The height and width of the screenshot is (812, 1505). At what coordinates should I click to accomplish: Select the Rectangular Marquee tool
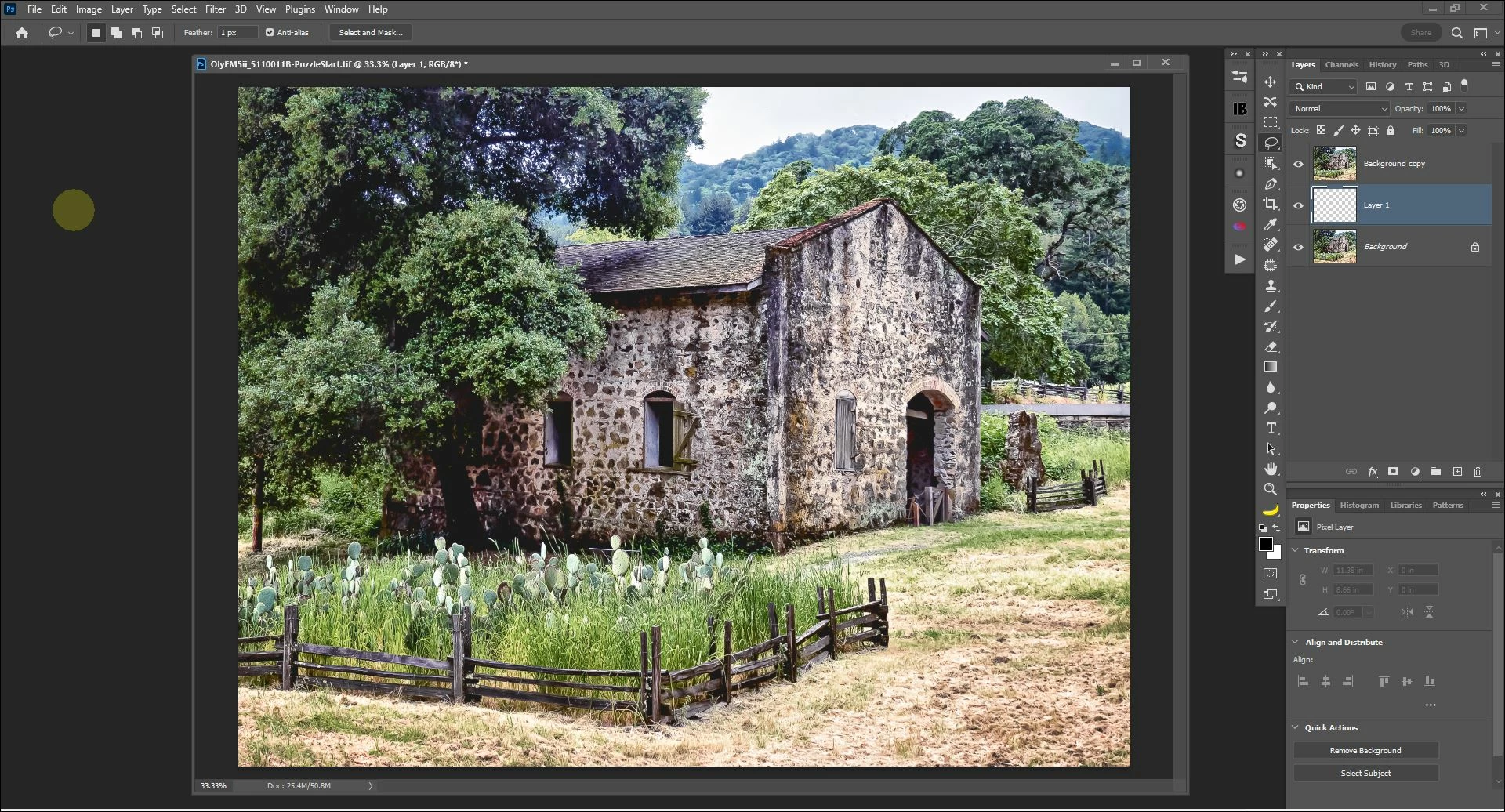(x=1270, y=122)
